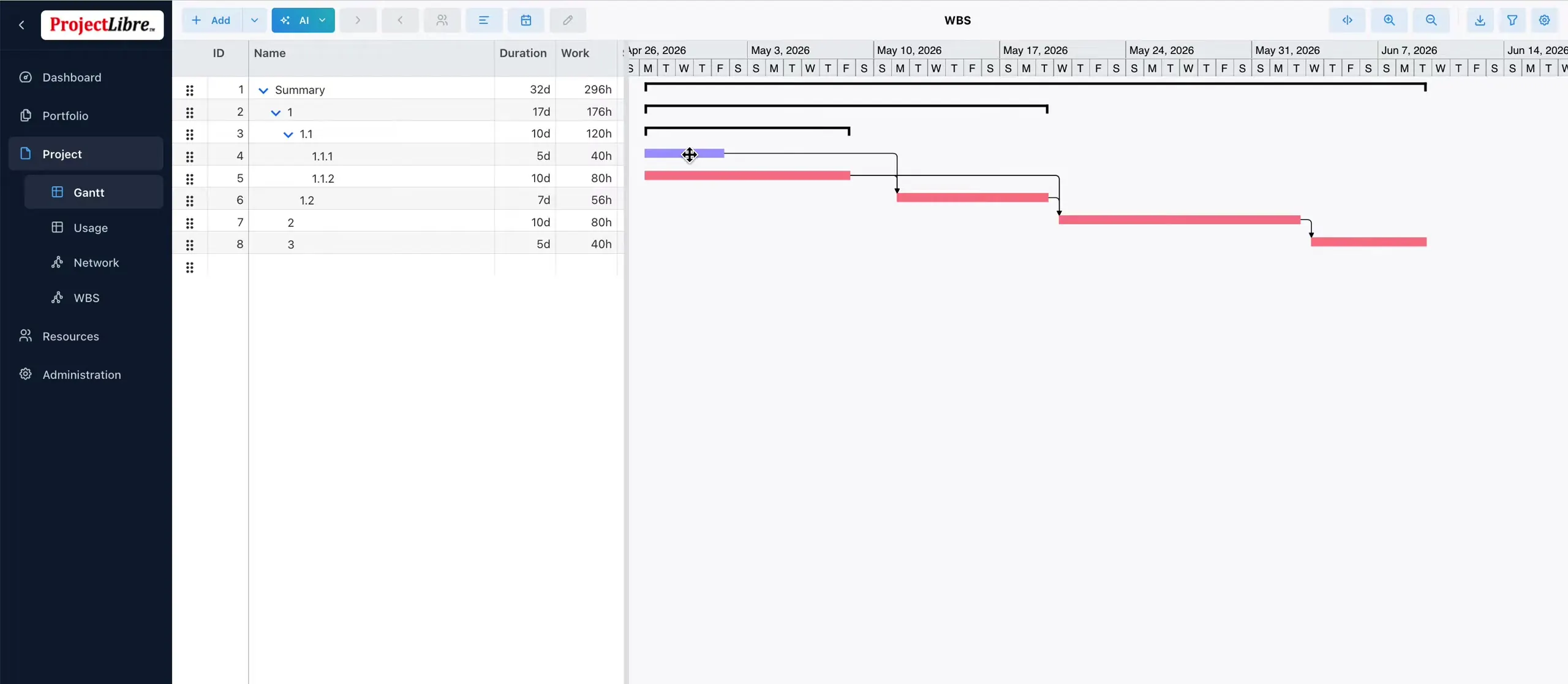Open the Add dropdown arrow
This screenshot has height=684, width=1568.
(255, 20)
